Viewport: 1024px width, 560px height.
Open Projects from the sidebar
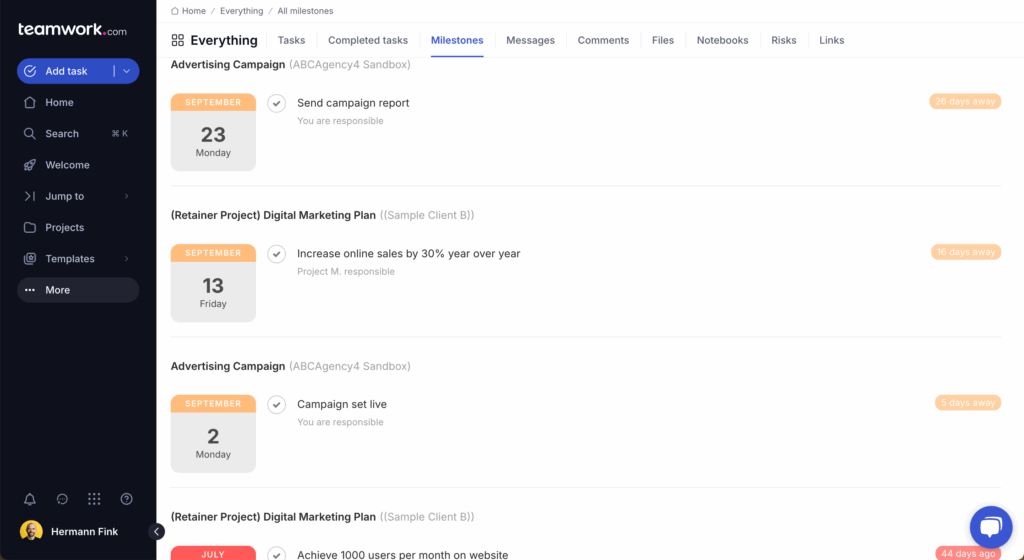coord(78,228)
